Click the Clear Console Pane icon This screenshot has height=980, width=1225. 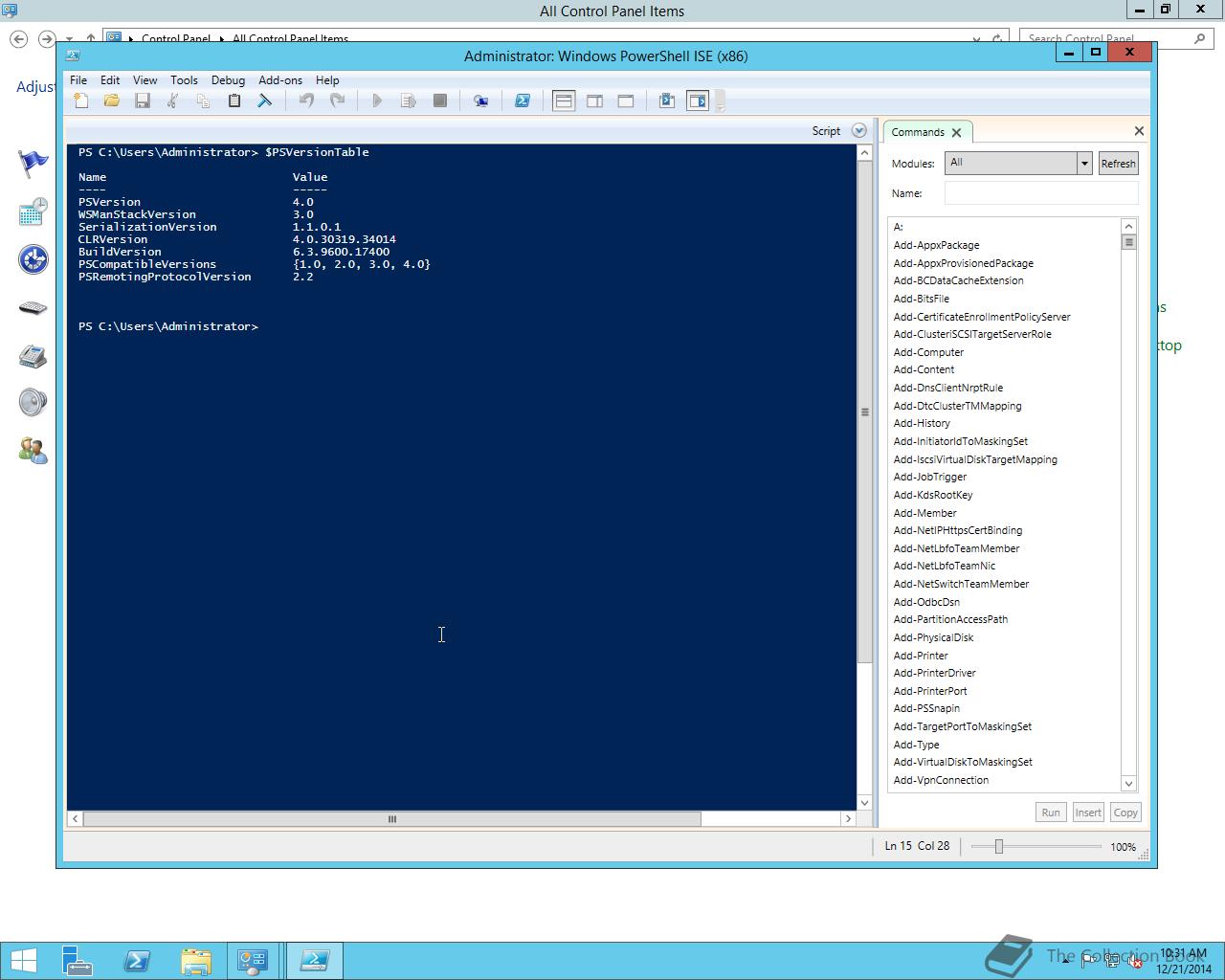coord(265,100)
